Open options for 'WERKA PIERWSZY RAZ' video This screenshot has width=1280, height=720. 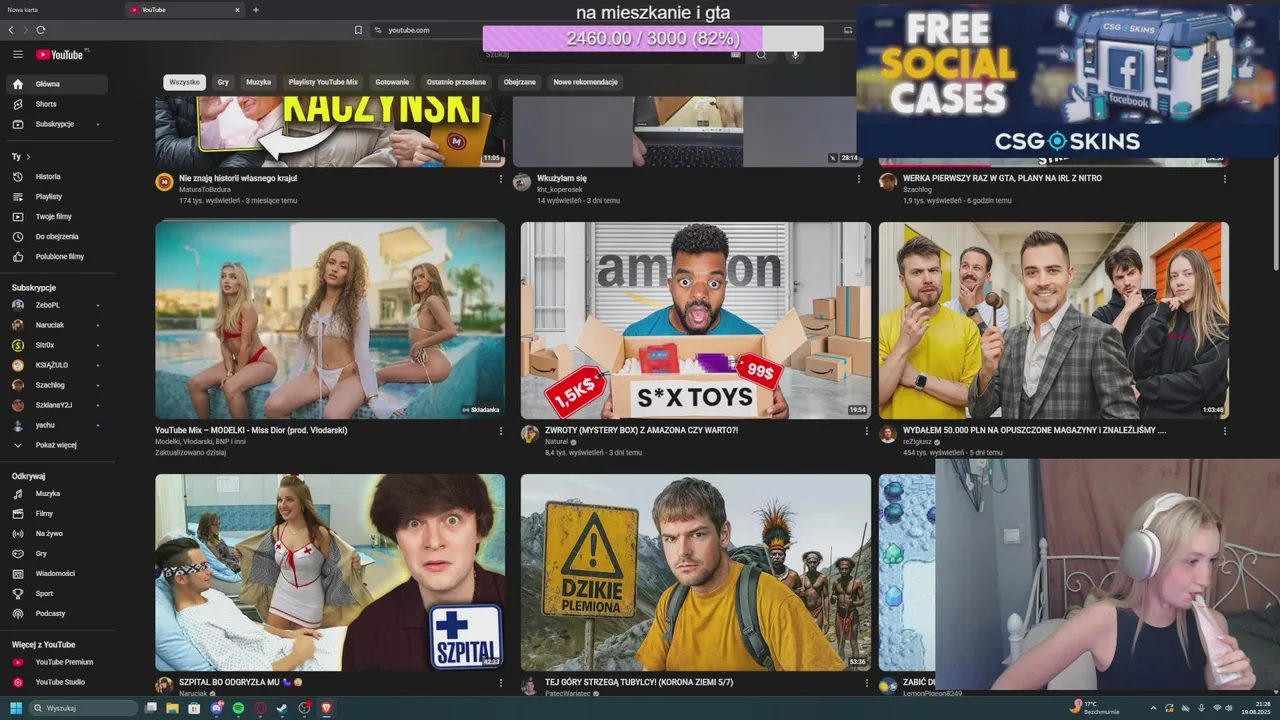tap(1224, 179)
